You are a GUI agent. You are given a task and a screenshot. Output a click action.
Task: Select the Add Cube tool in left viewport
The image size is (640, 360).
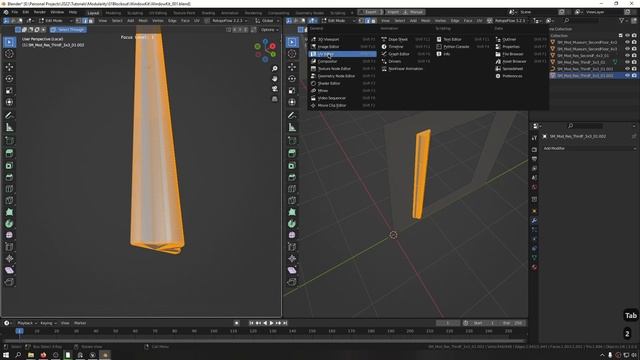click(x=9, y=141)
